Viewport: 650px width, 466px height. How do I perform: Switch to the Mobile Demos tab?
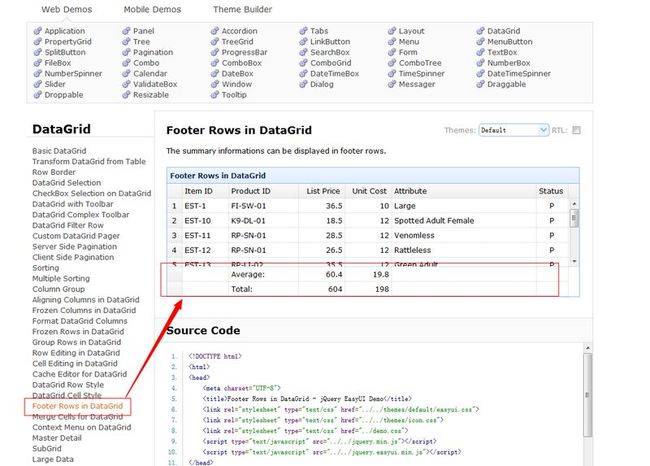coord(153,9)
